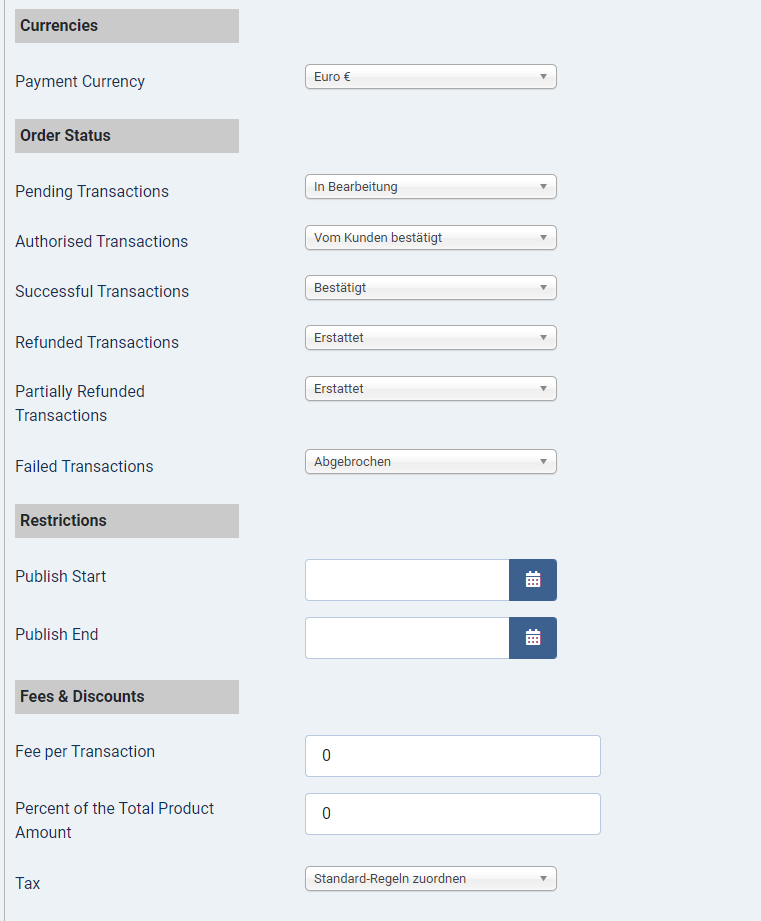Click the Percent of Total Product Amount field

[x=452, y=814]
